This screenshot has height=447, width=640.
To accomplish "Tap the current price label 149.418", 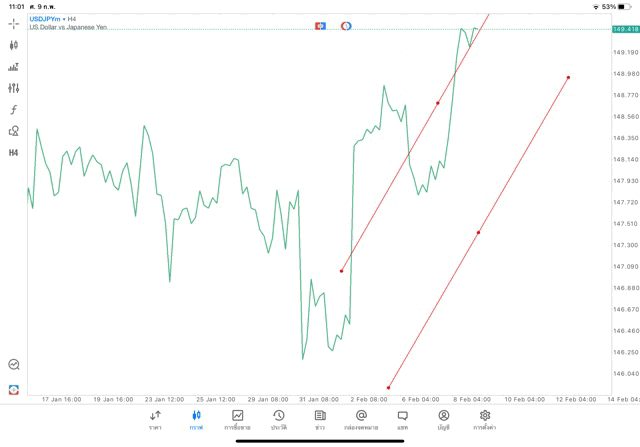I will 626,30.
